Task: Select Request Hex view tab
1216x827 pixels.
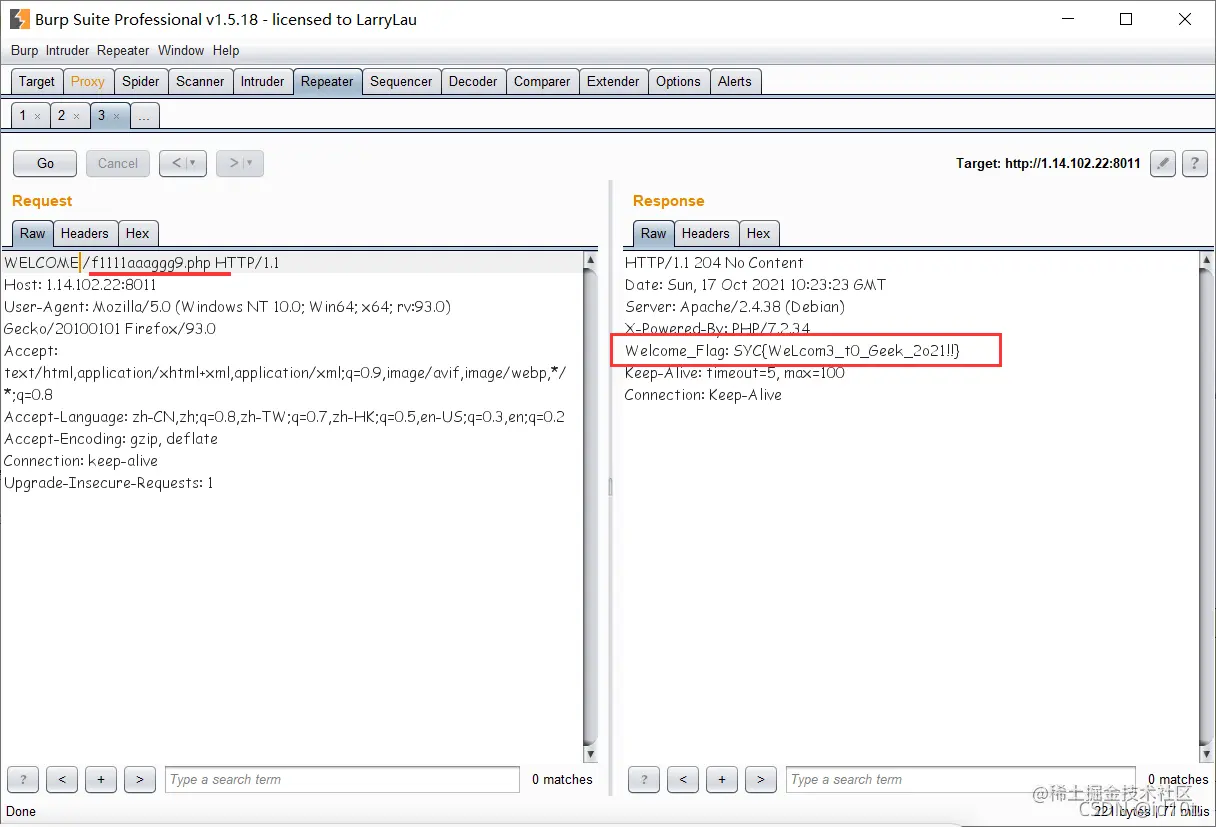Action: click(x=137, y=233)
